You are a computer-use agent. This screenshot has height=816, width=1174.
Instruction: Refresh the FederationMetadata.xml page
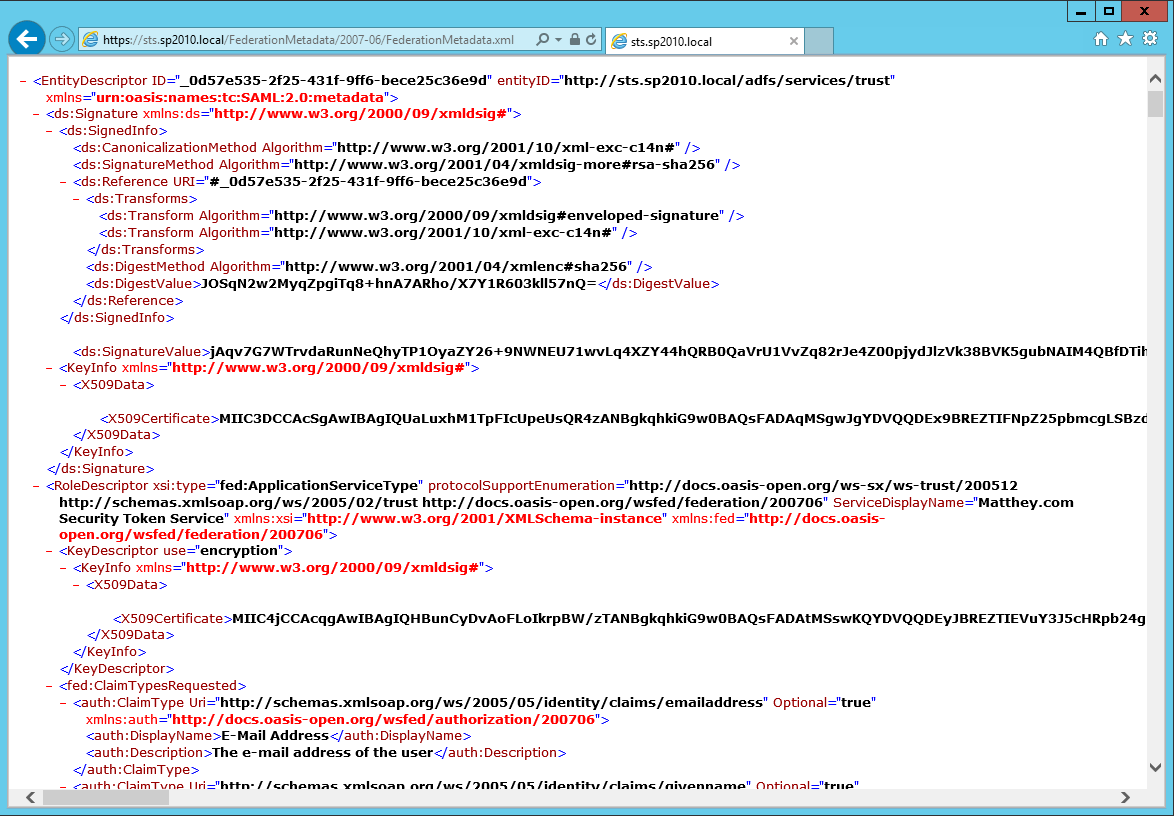pos(591,40)
